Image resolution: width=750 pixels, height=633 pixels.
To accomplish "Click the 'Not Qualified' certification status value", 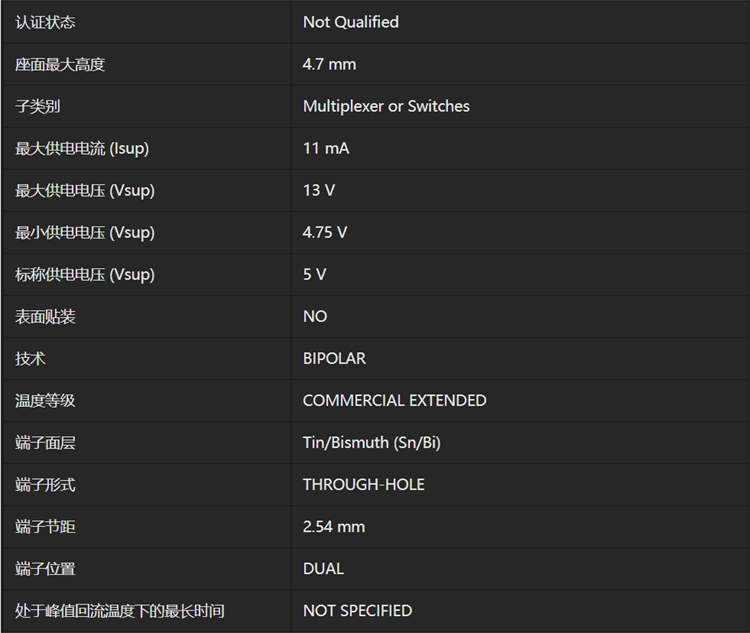I will coord(350,22).
